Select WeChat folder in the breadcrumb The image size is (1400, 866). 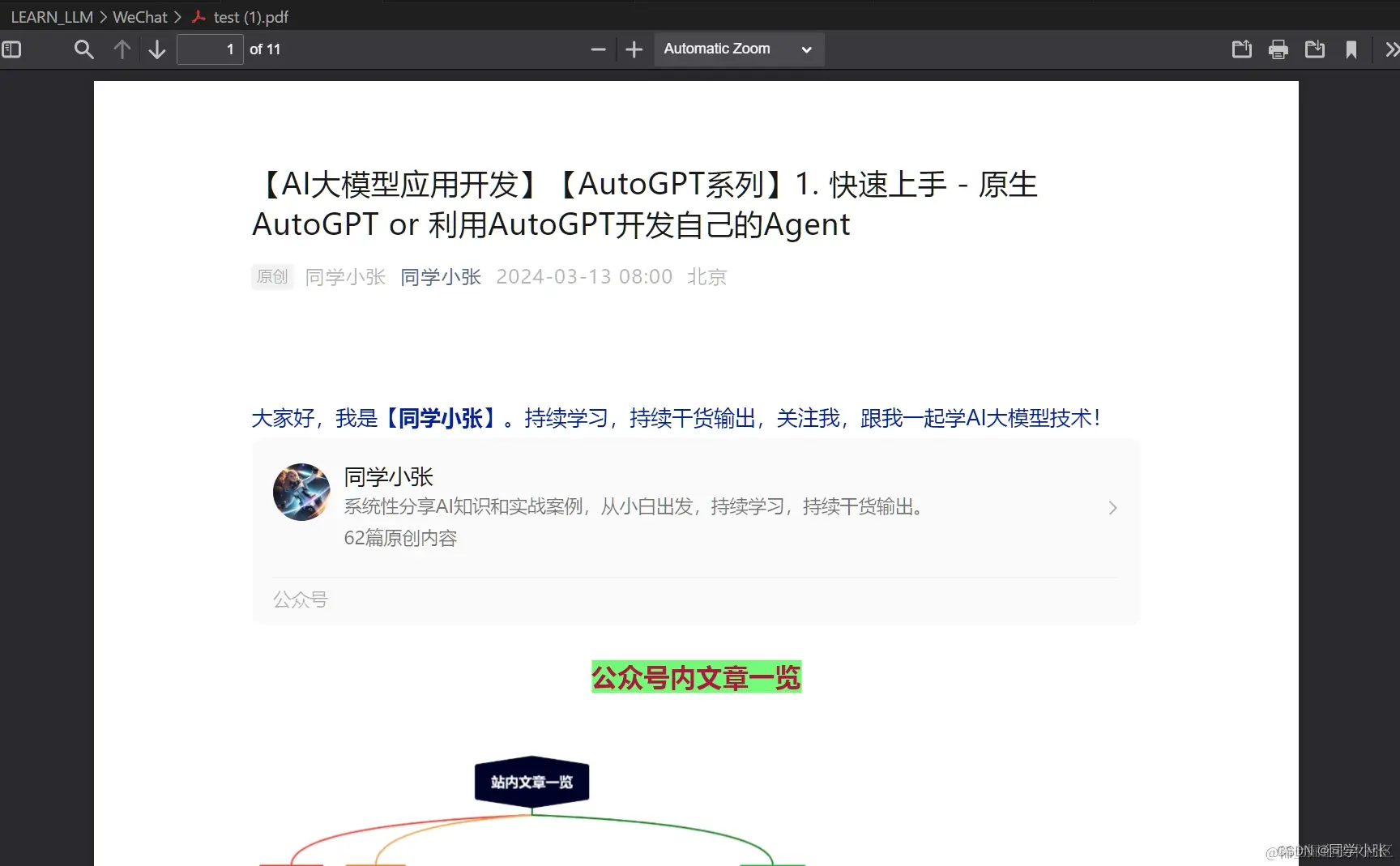coord(139,17)
